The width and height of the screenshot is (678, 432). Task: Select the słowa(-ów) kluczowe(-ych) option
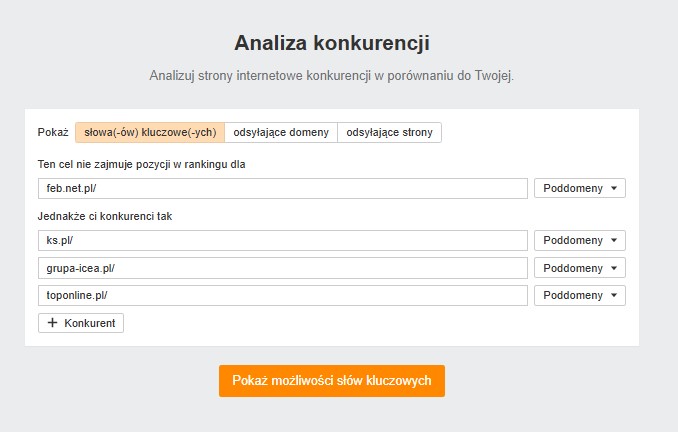click(150, 132)
